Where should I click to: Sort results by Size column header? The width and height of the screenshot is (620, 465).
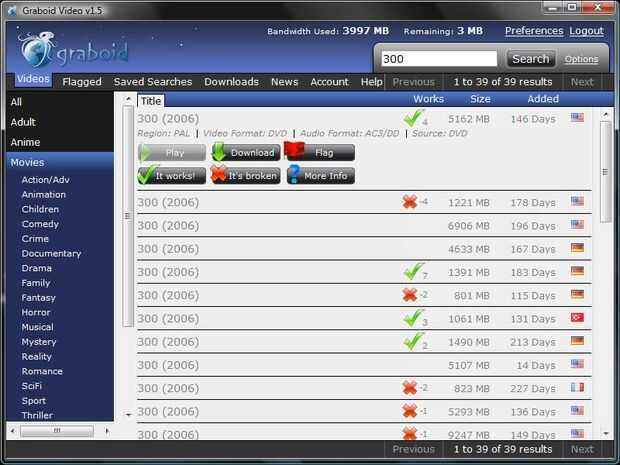point(480,99)
